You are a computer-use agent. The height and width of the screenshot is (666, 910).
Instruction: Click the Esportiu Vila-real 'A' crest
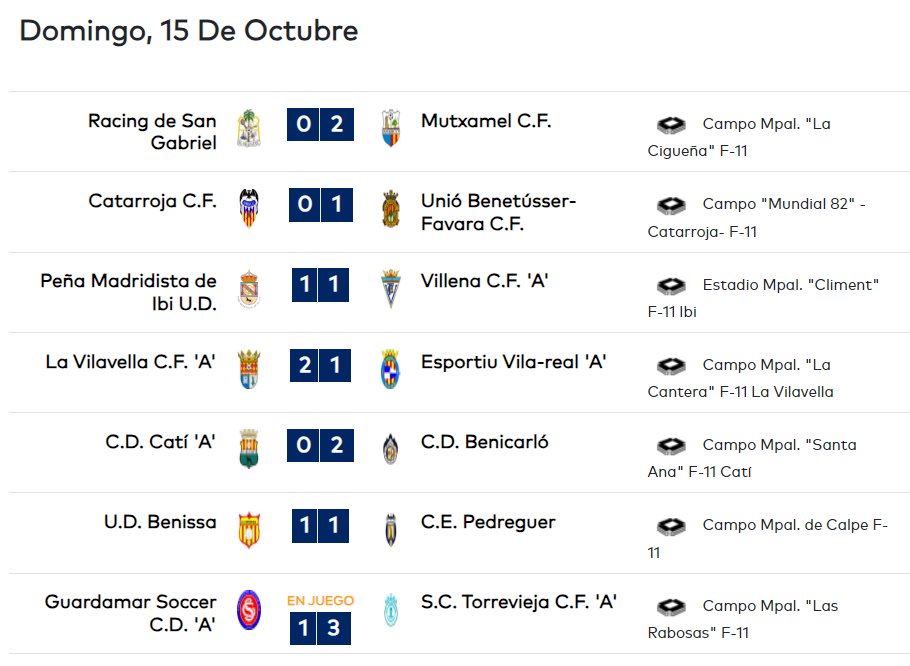pyautogui.click(x=391, y=369)
